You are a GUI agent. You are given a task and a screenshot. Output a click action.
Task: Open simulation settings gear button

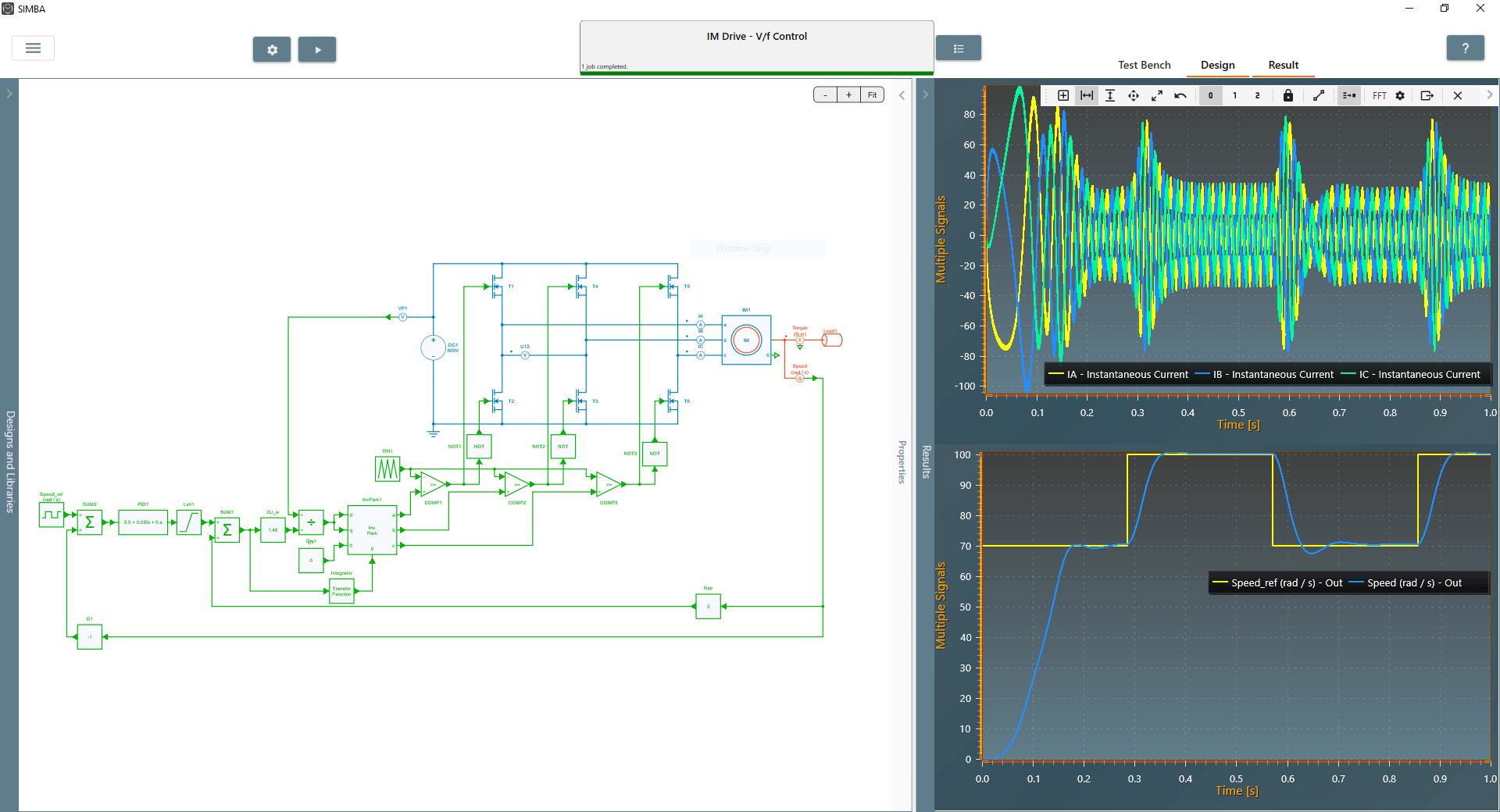(272, 49)
